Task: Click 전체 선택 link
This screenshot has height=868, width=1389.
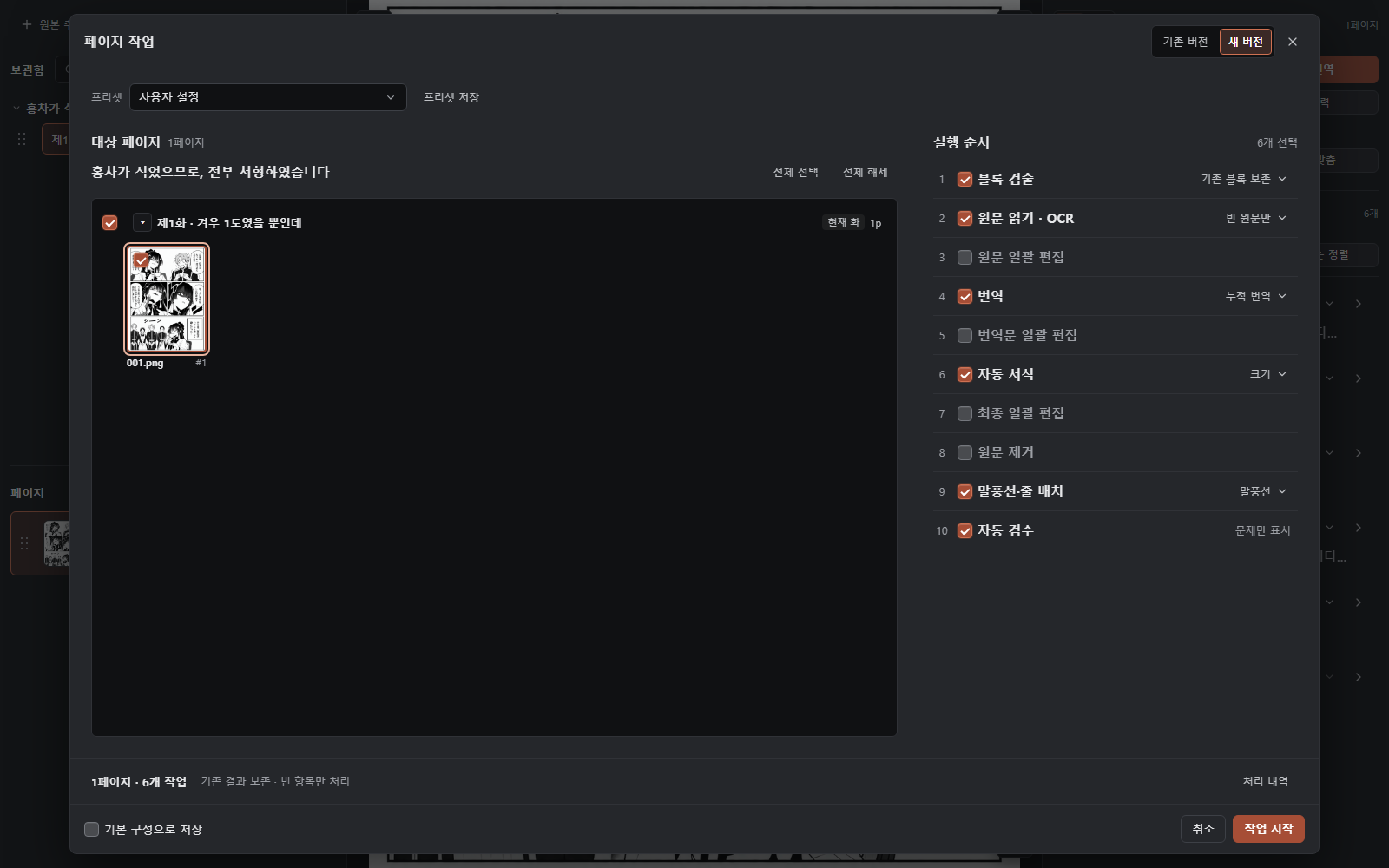Action: tap(796, 172)
